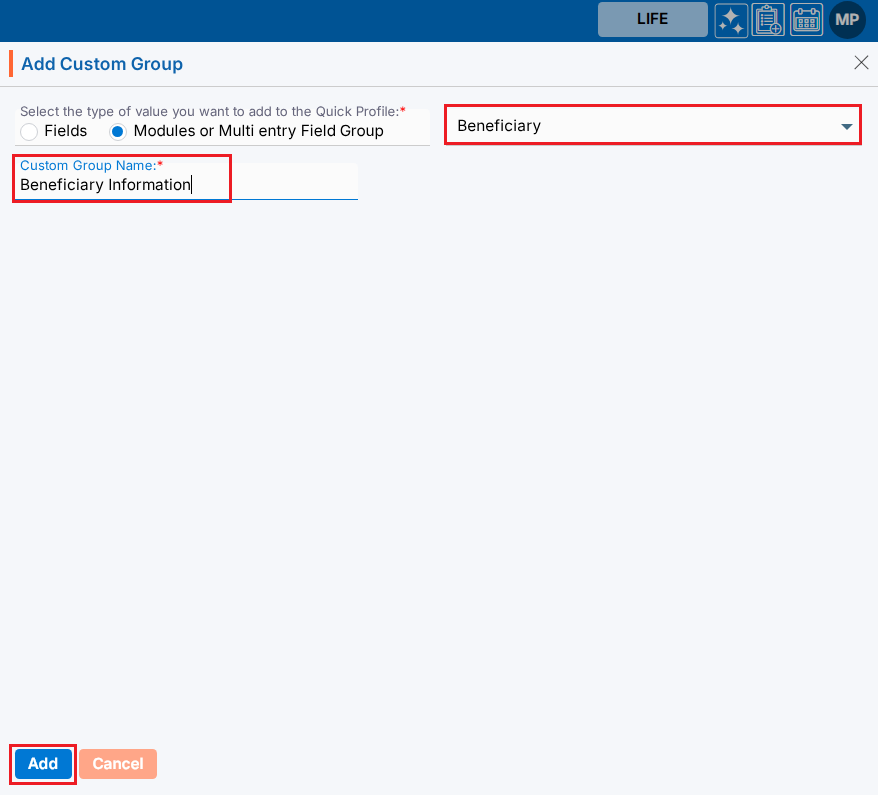Open the calendar icon in header
Image resolution: width=878 pixels, height=795 pixels.
[806, 20]
